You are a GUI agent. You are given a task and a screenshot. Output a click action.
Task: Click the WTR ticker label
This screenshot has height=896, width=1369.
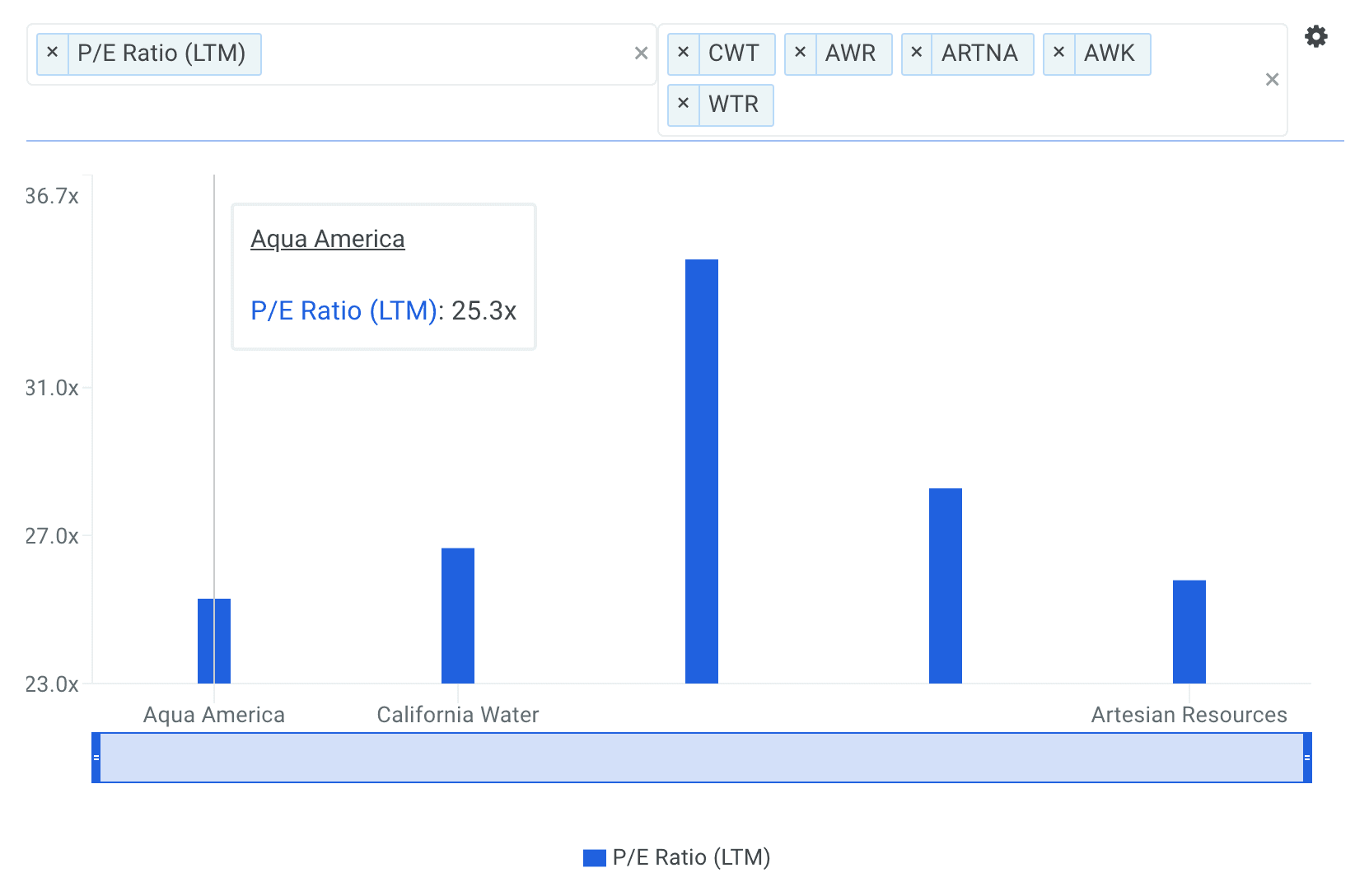pos(734,105)
